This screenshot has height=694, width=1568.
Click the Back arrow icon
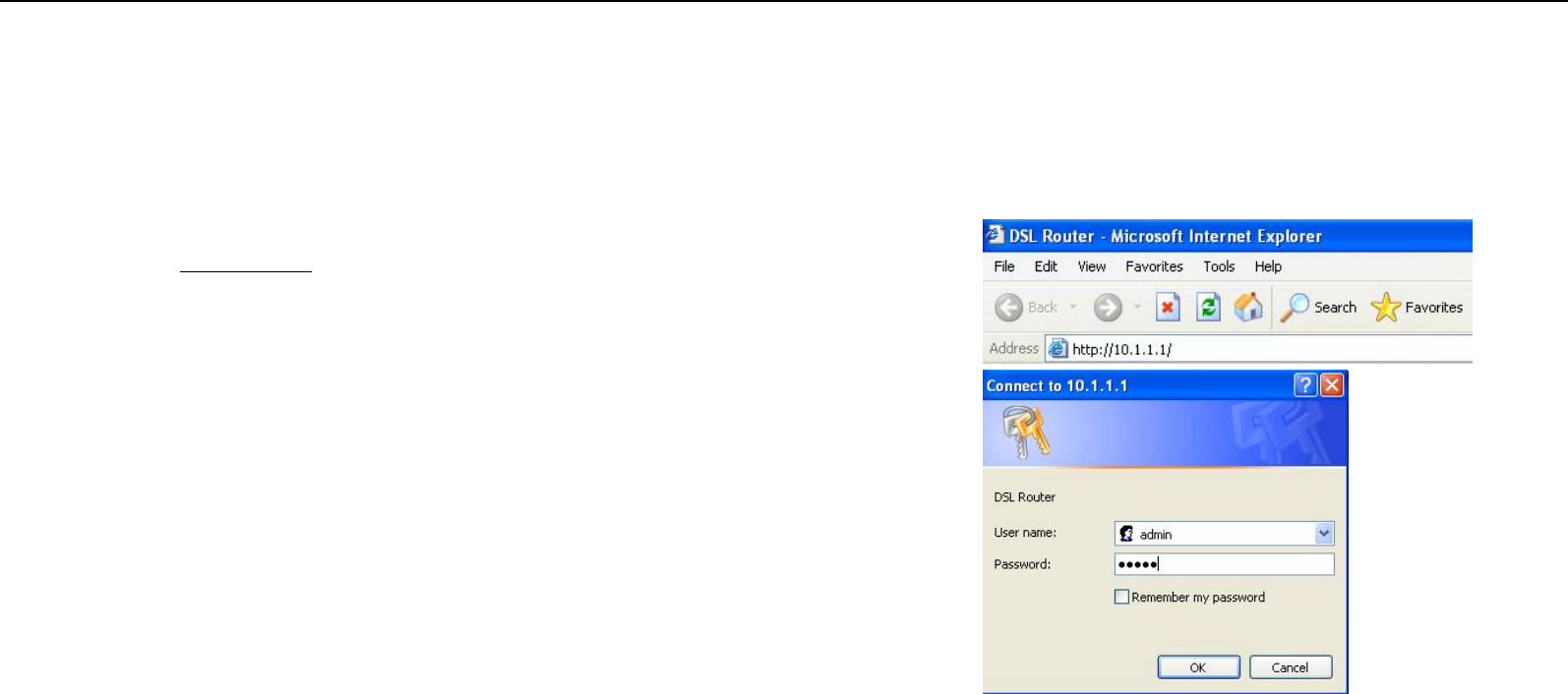pos(1008,308)
